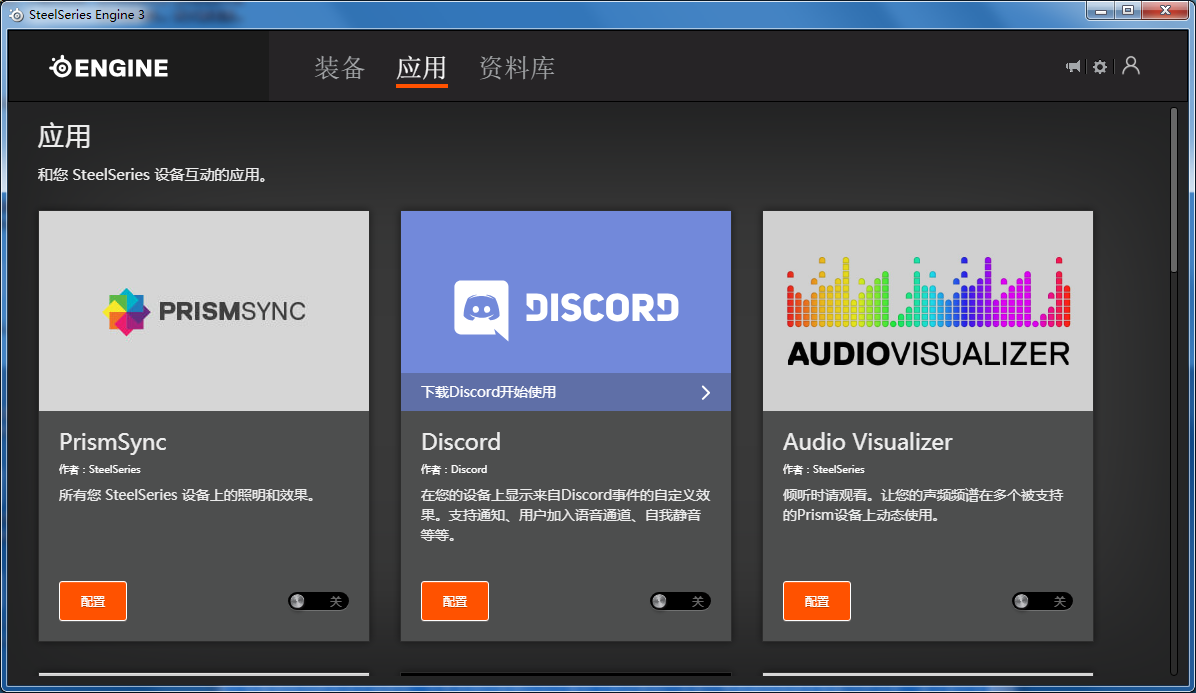Click the Audio Visualizer banner image
Screen dimensions: 1196x693
[928, 311]
